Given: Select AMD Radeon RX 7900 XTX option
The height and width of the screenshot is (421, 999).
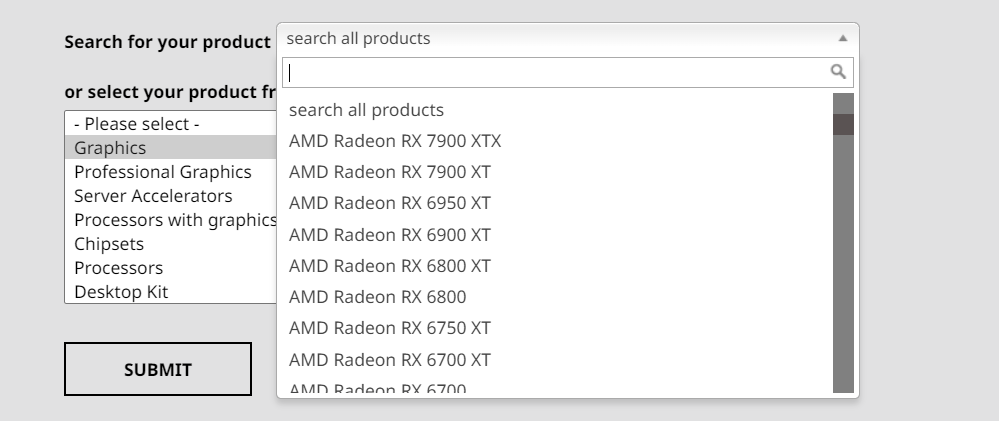Looking at the screenshot, I should (x=395, y=141).
